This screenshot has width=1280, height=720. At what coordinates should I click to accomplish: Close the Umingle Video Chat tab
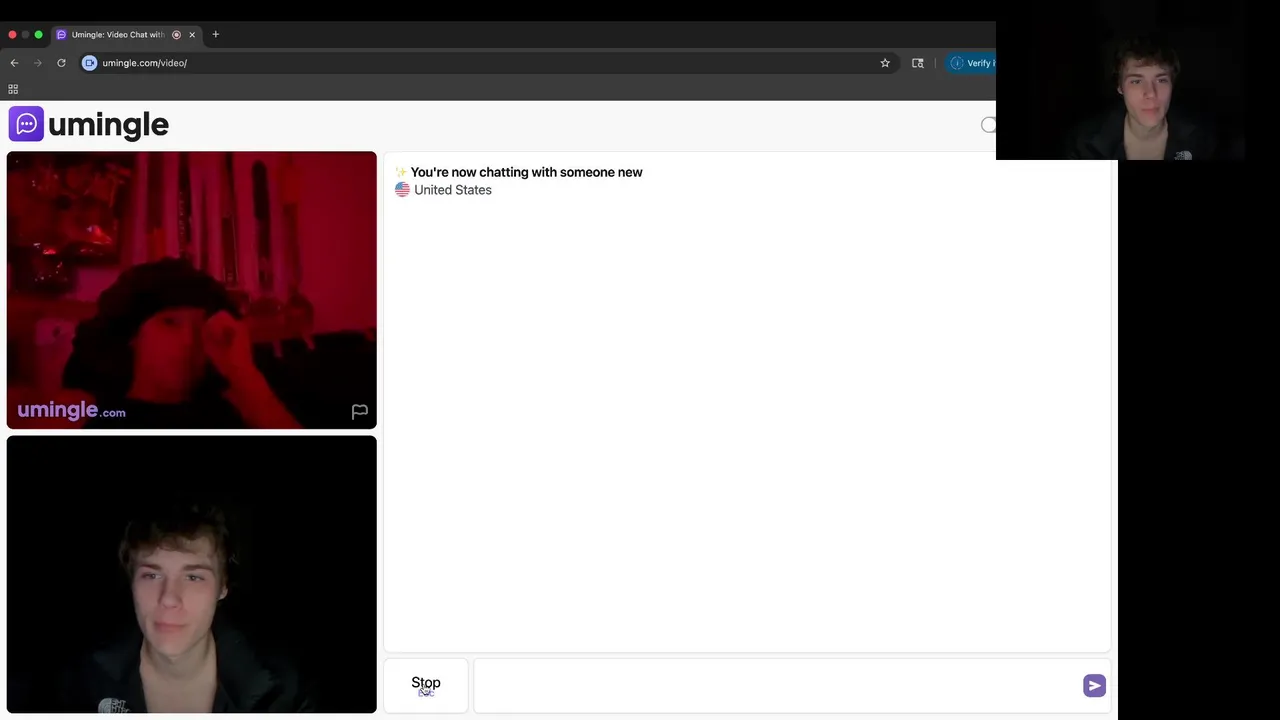[x=192, y=35]
